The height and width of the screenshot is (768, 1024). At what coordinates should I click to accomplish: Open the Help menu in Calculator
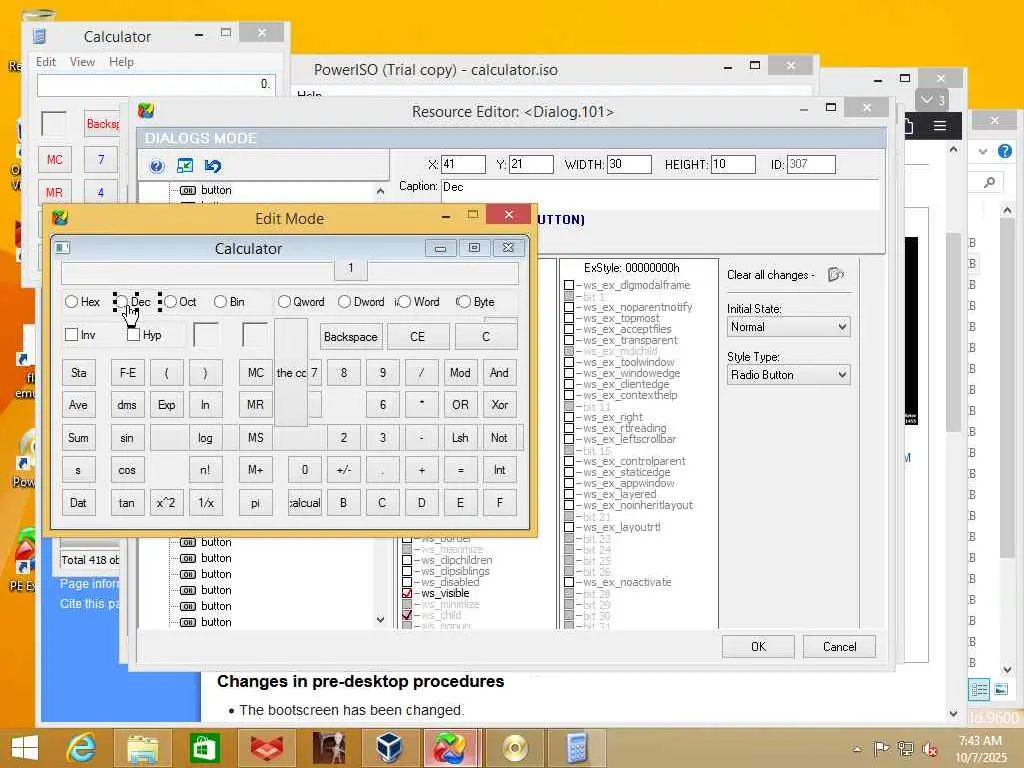click(x=121, y=61)
